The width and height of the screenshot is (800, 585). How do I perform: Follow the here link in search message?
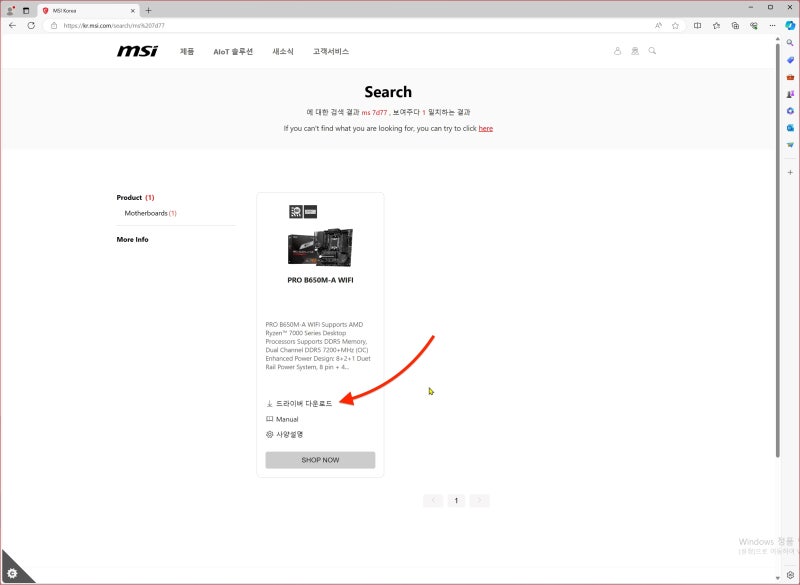[x=485, y=128]
